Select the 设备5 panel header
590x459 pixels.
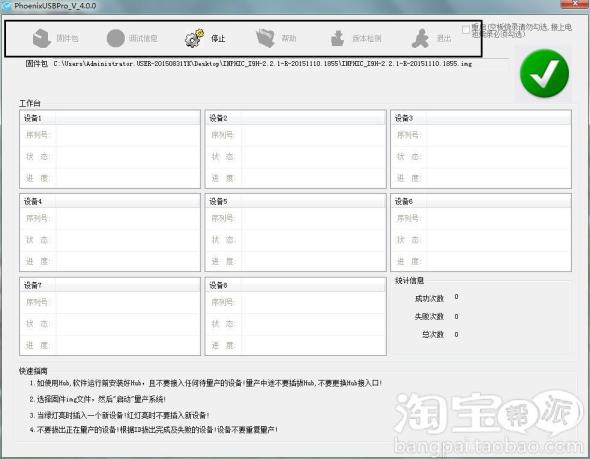click(x=295, y=202)
